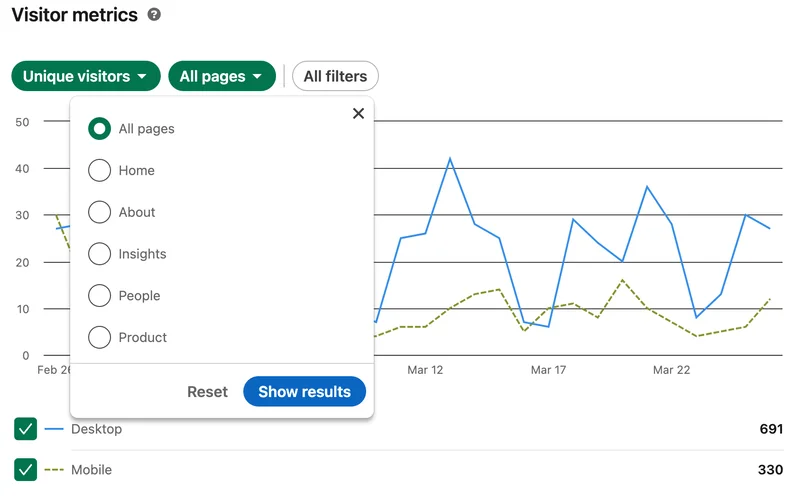Click the Desktop line peak near Mar 12
Screen dimensions: 811x500
(x=450, y=159)
